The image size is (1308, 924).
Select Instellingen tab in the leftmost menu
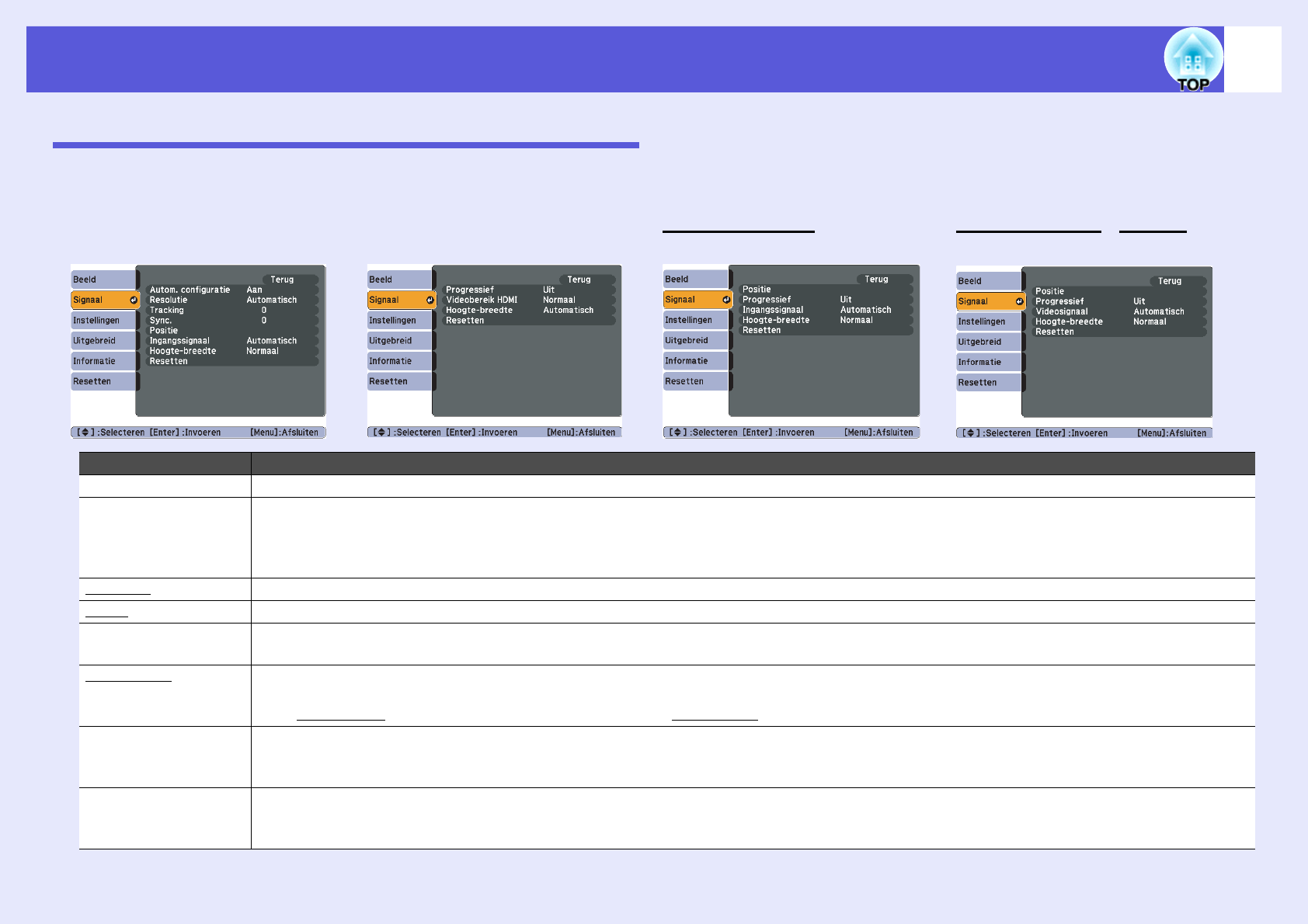103,321
